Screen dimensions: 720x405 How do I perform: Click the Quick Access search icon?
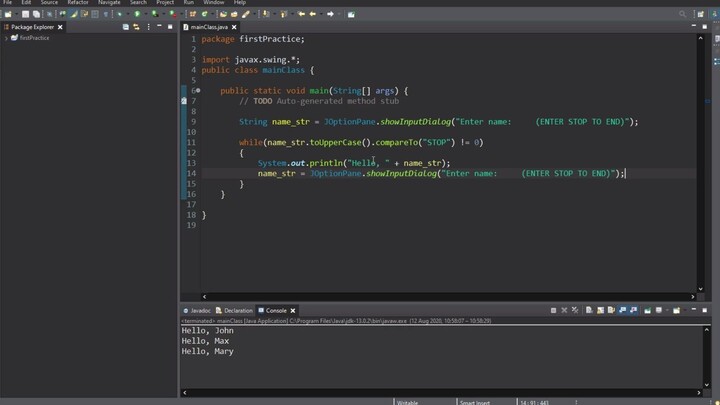(682, 14)
